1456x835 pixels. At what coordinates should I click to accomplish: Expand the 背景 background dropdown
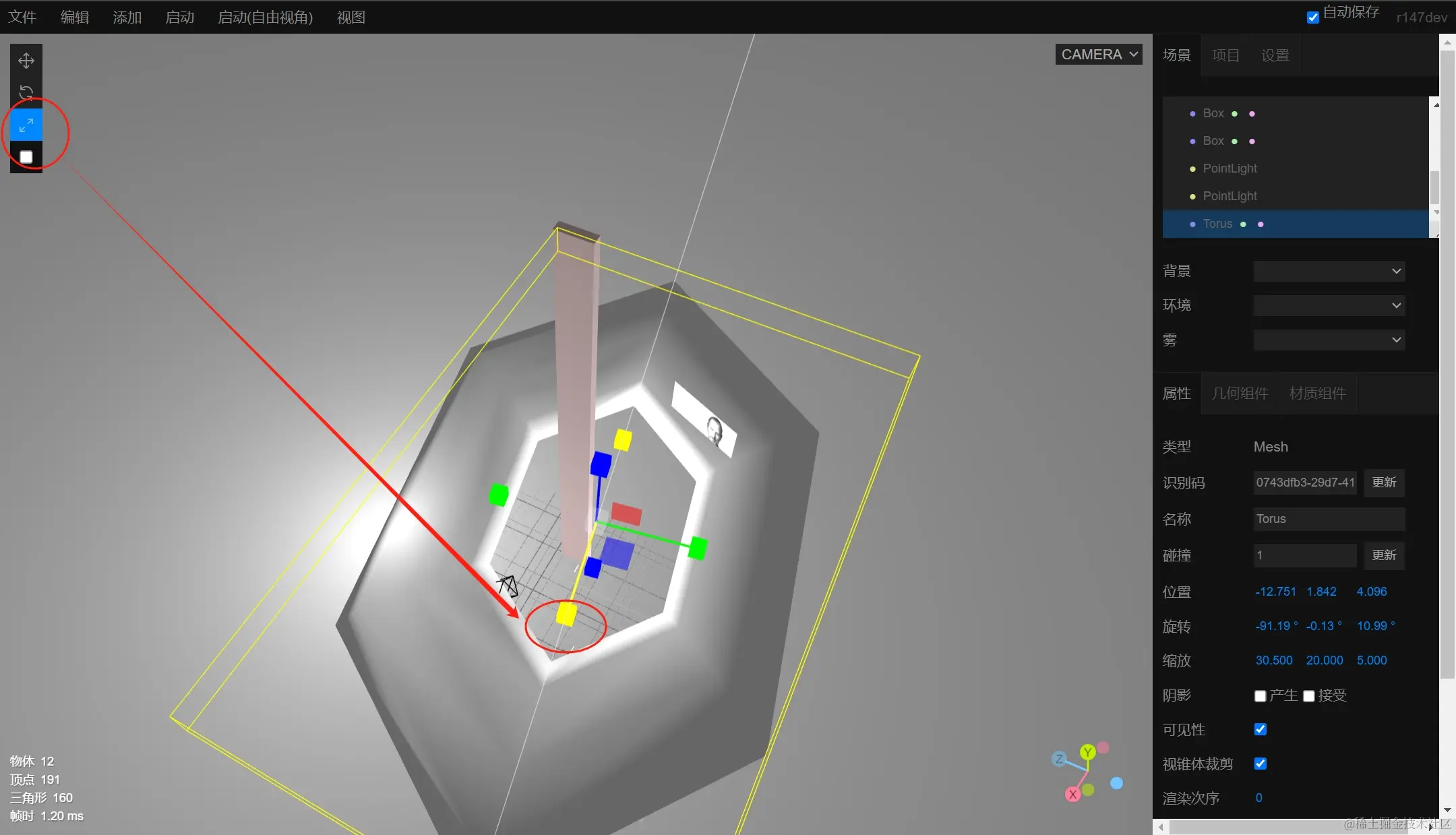coord(1329,271)
